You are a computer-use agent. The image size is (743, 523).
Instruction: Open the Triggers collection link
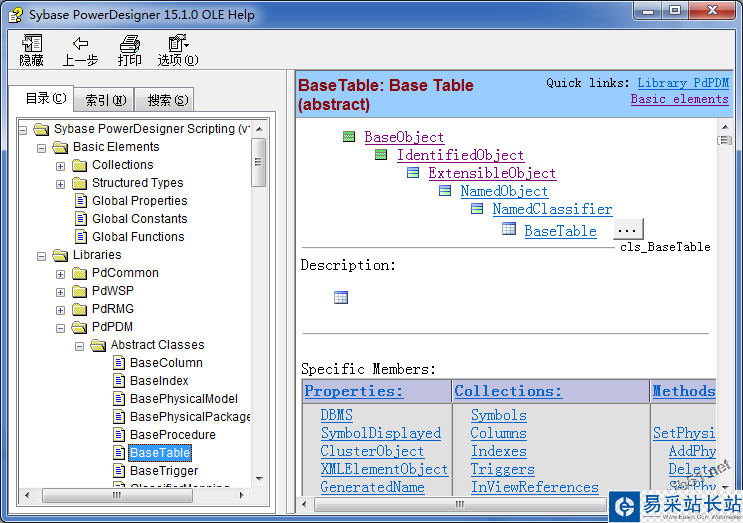[x=503, y=469]
